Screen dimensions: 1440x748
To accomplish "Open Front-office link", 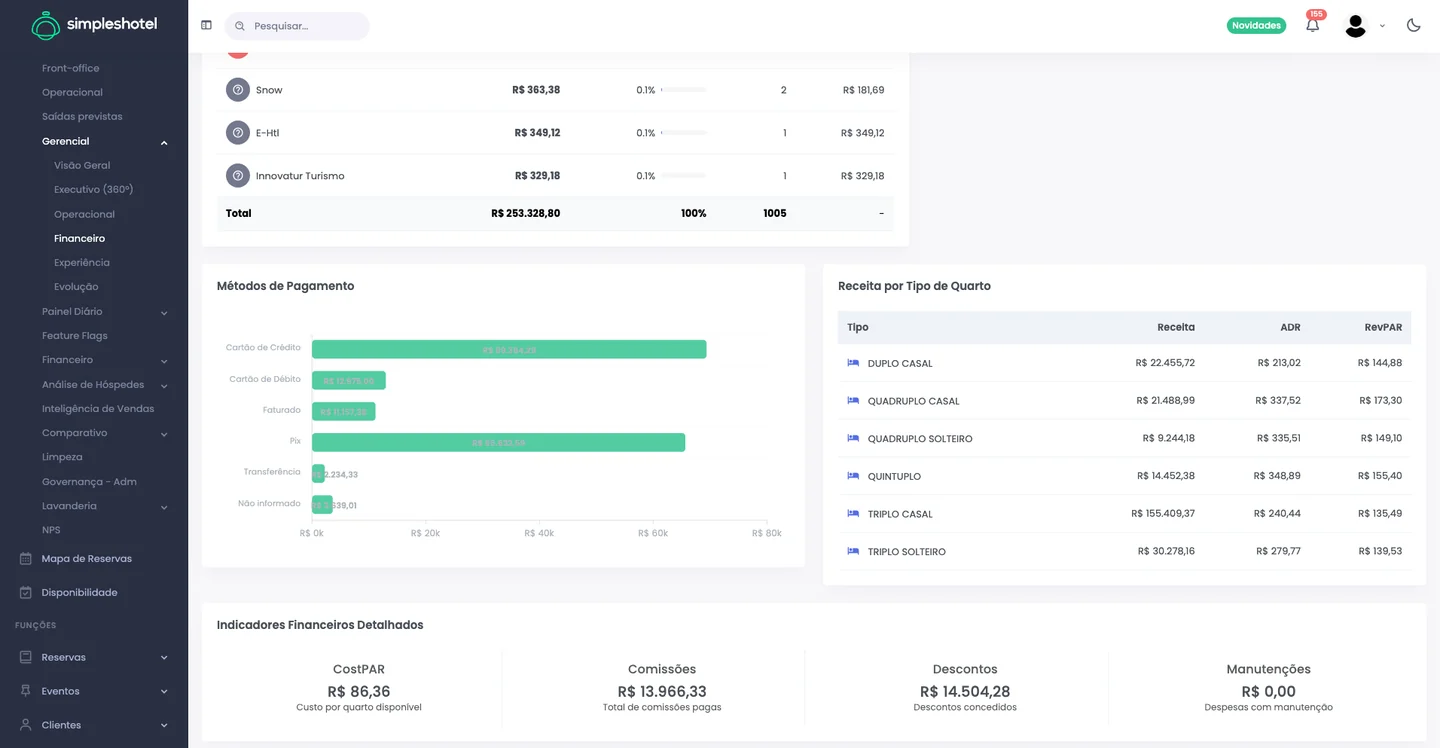I will (x=70, y=69).
